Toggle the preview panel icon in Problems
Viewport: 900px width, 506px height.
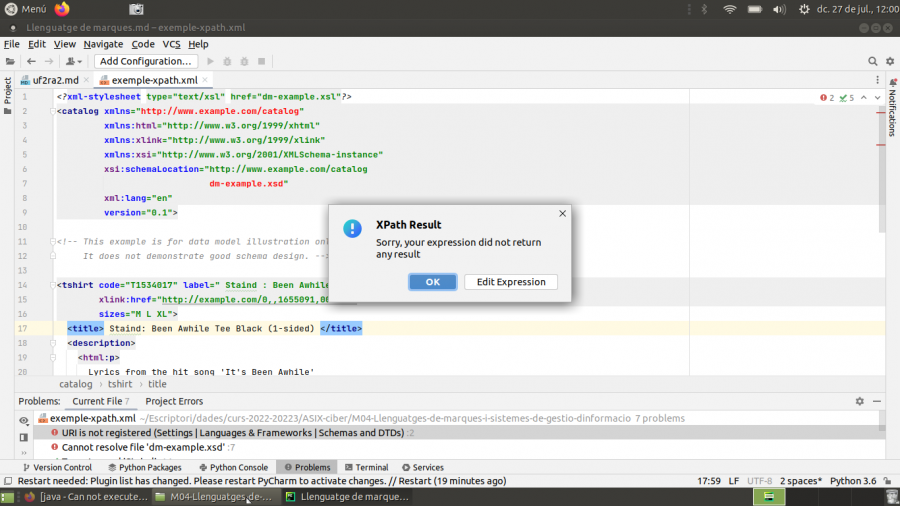[x=24, y=438]
